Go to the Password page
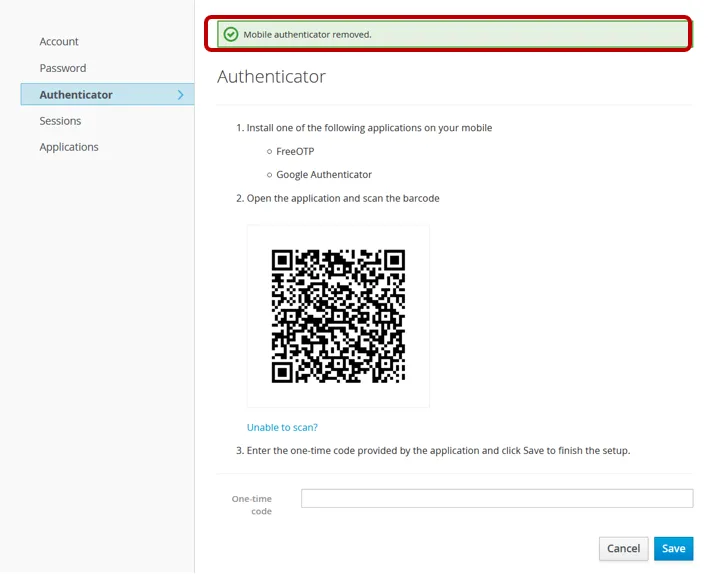 62,68
